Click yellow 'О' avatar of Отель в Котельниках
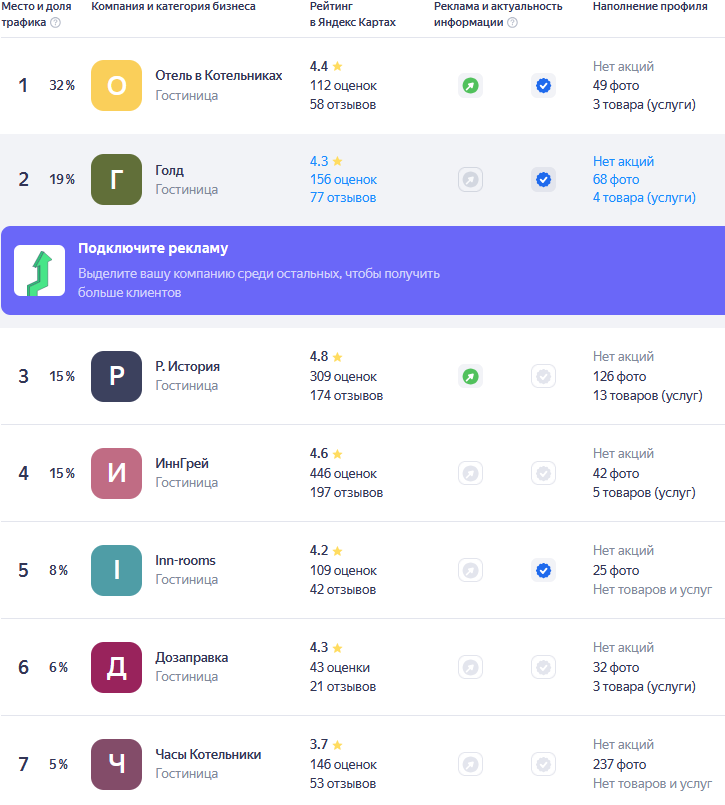 116,86
